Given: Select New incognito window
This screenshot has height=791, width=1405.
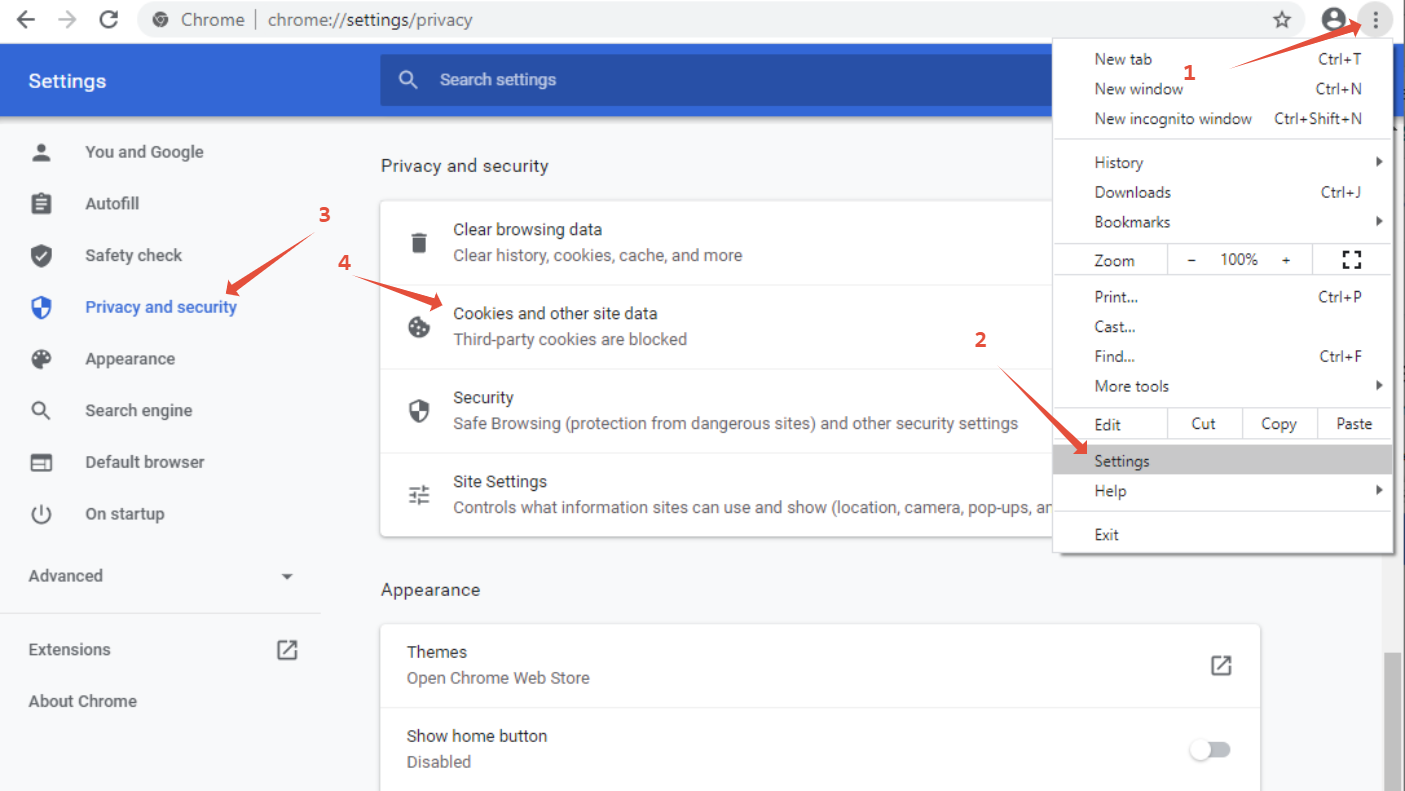Looking at the screenshot, I should 1223,119.
